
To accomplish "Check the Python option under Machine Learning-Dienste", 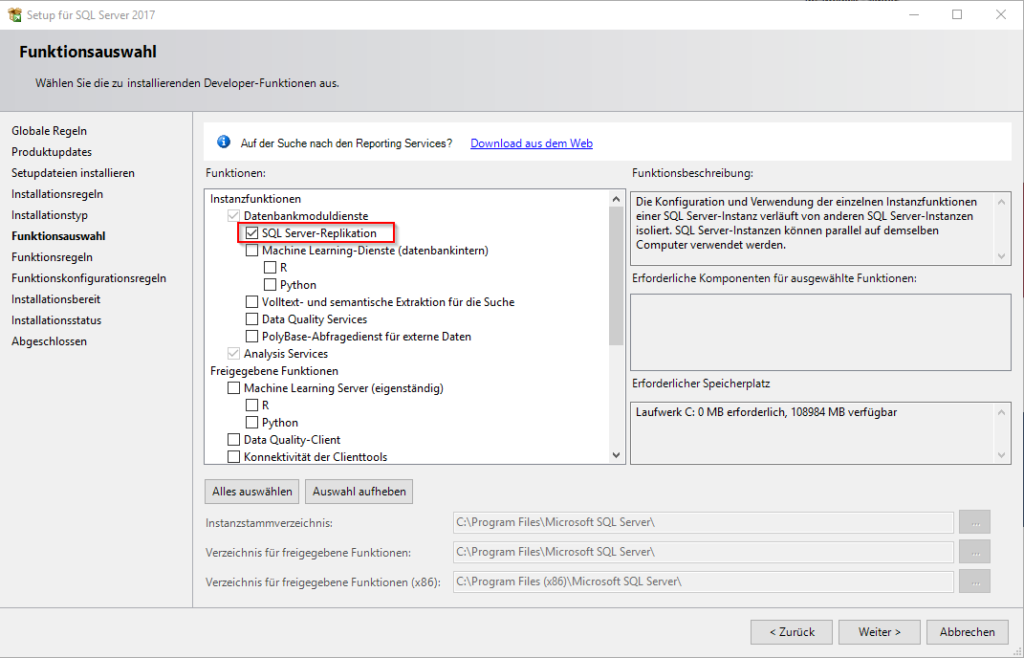I will point(270,285).
